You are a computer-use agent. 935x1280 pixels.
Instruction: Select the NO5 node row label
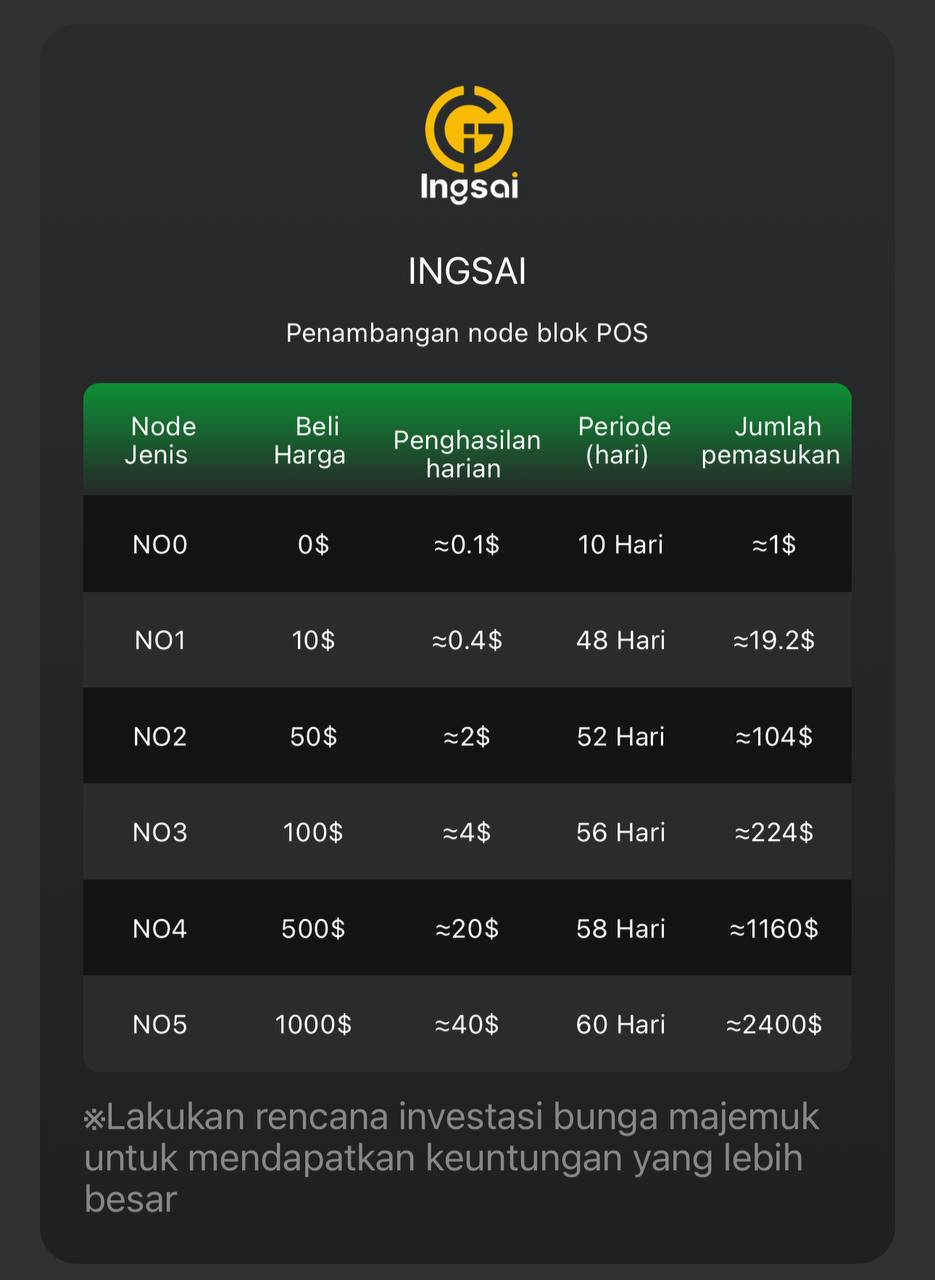pos(160,1025)
